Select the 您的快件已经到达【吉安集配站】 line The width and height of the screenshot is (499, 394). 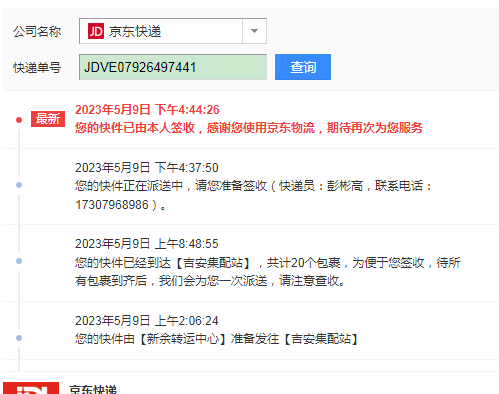267,263
